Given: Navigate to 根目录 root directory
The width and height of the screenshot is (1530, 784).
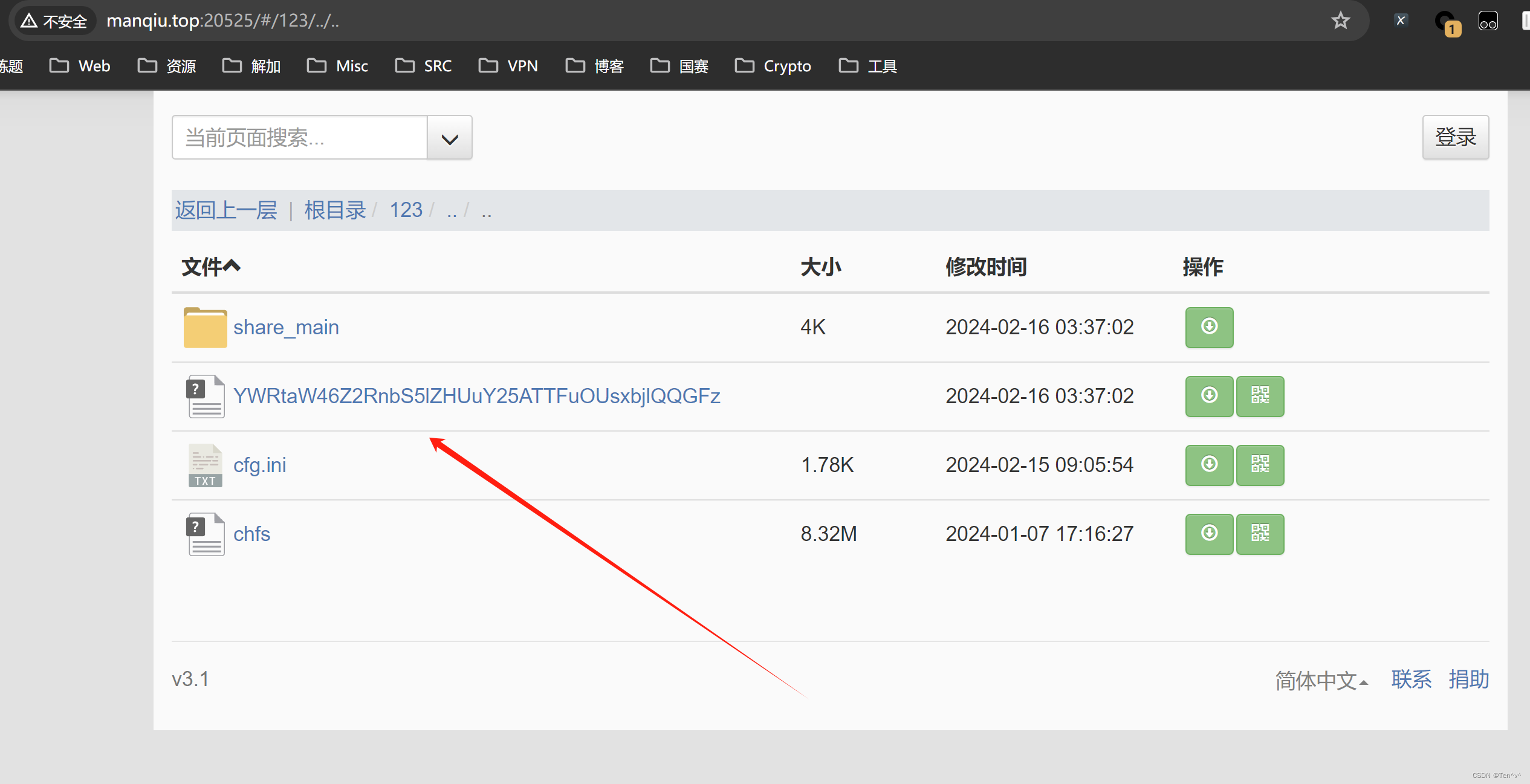Looking at the screenshot, I should tap(335, 210).
